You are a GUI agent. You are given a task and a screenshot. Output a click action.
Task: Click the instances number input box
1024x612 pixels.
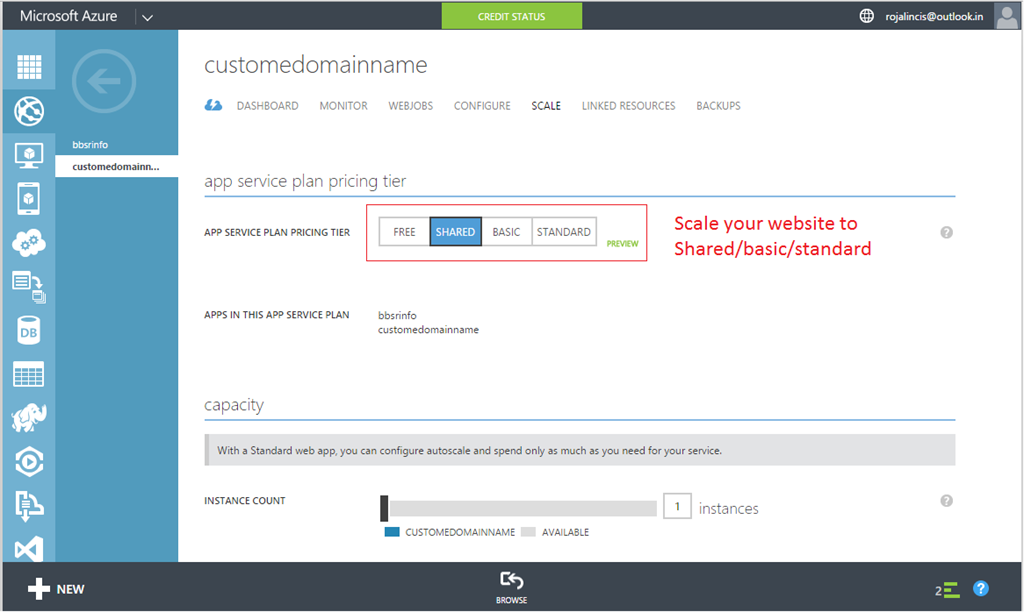tap(677, 506)
